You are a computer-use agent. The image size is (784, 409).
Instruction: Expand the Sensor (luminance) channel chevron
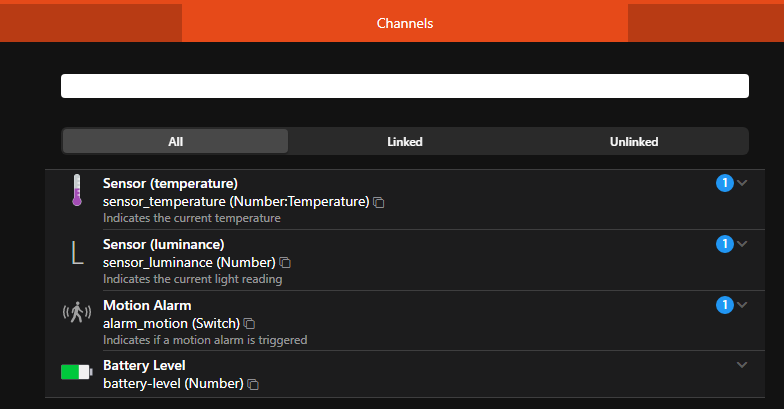point(742,244)
